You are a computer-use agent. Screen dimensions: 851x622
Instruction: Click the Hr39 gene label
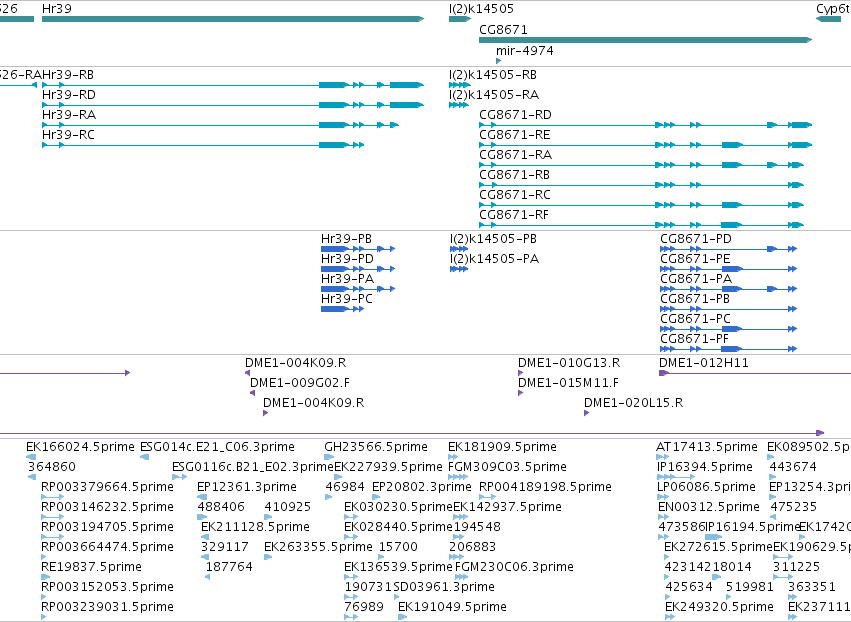56,9
